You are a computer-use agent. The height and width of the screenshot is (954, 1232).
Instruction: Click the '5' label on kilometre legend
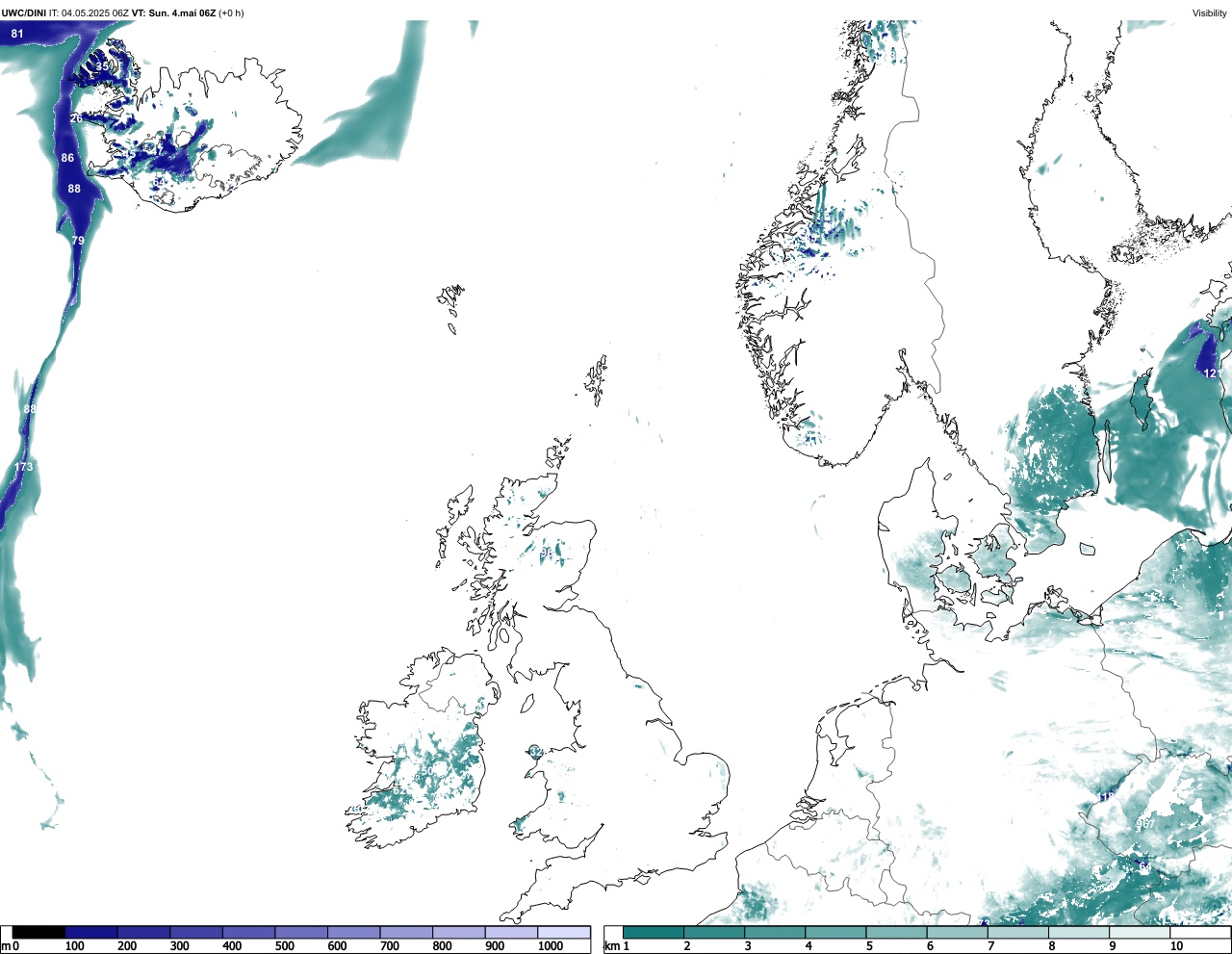coord(869,946)
